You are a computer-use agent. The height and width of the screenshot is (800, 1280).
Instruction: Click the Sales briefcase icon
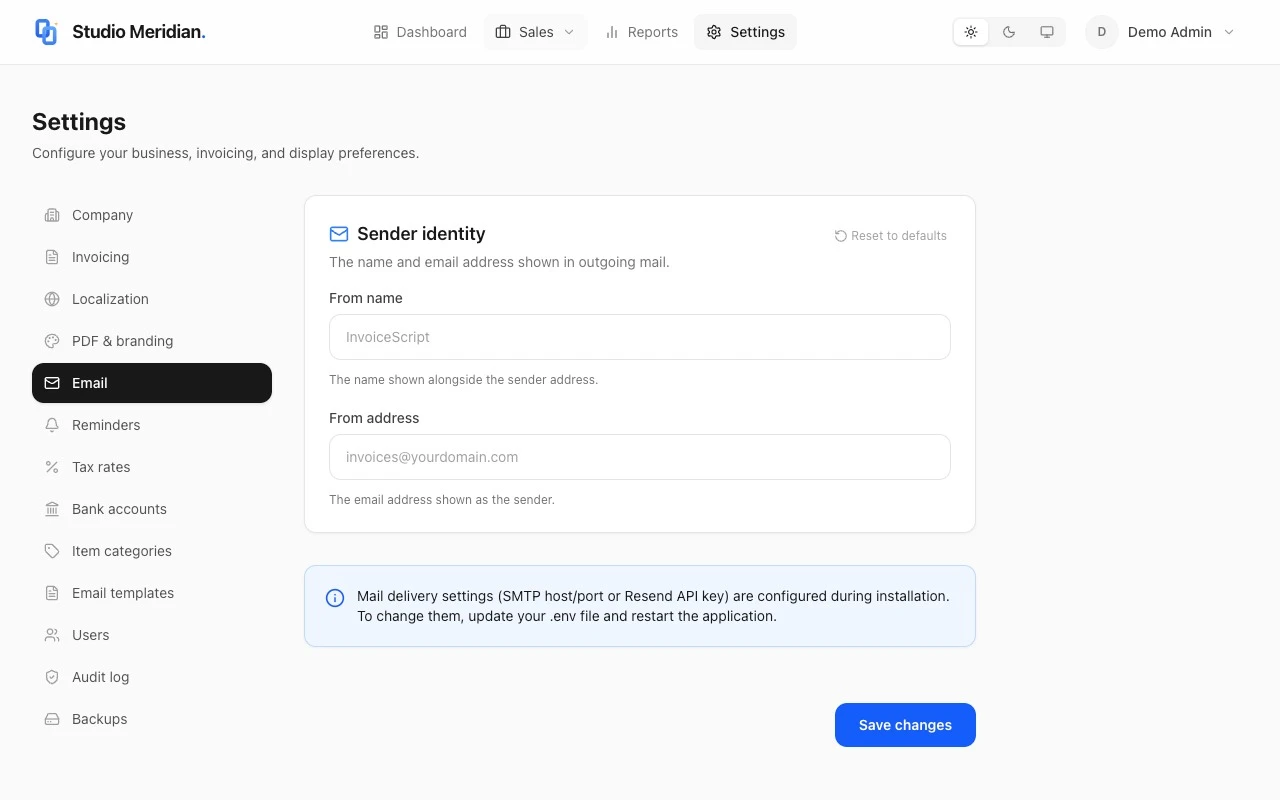pos(503,32)
